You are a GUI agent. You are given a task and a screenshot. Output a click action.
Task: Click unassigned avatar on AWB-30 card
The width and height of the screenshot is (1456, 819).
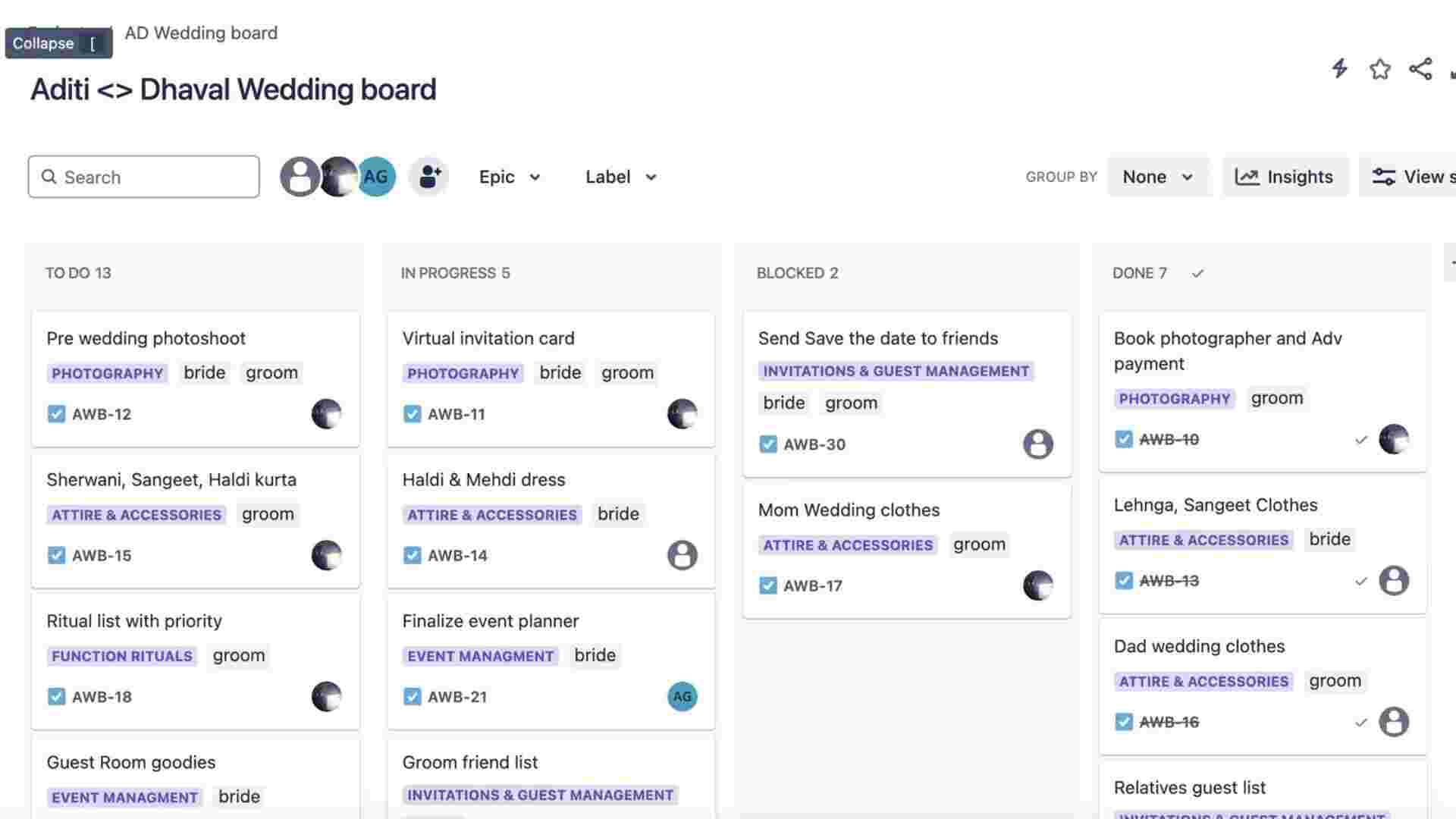click(1038, 444)
